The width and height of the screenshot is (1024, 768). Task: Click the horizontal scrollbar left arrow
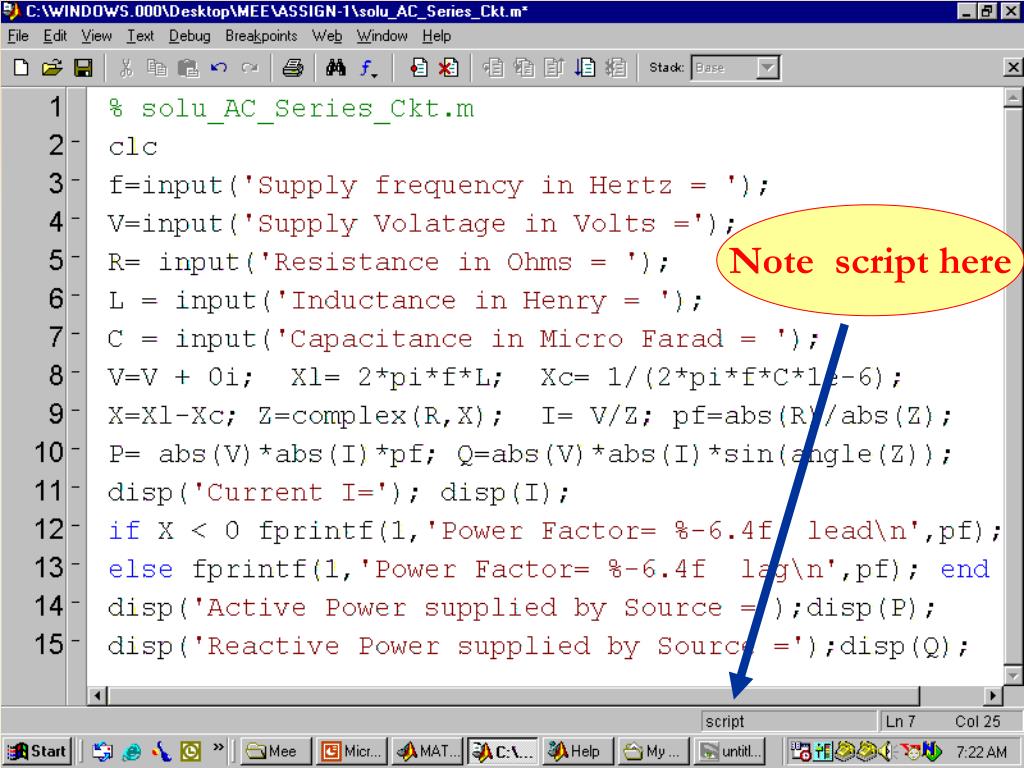coord(97,696)
